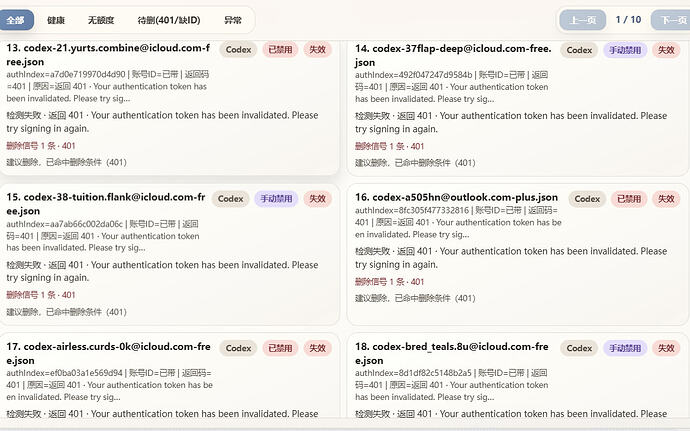Viewport: 690px width, 431px height.
Task: Click 手动禁用 badge on card 18
Action: [625, 348]
